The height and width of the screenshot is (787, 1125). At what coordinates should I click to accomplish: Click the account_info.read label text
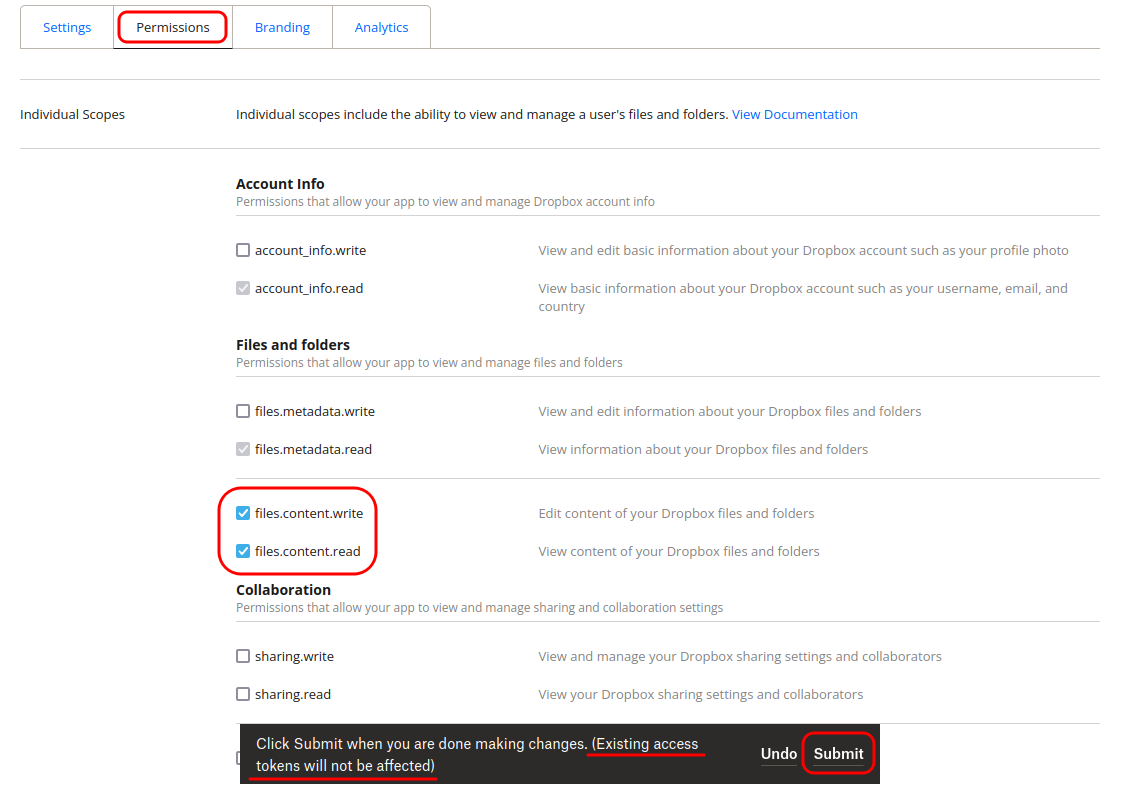click(309, 288)
